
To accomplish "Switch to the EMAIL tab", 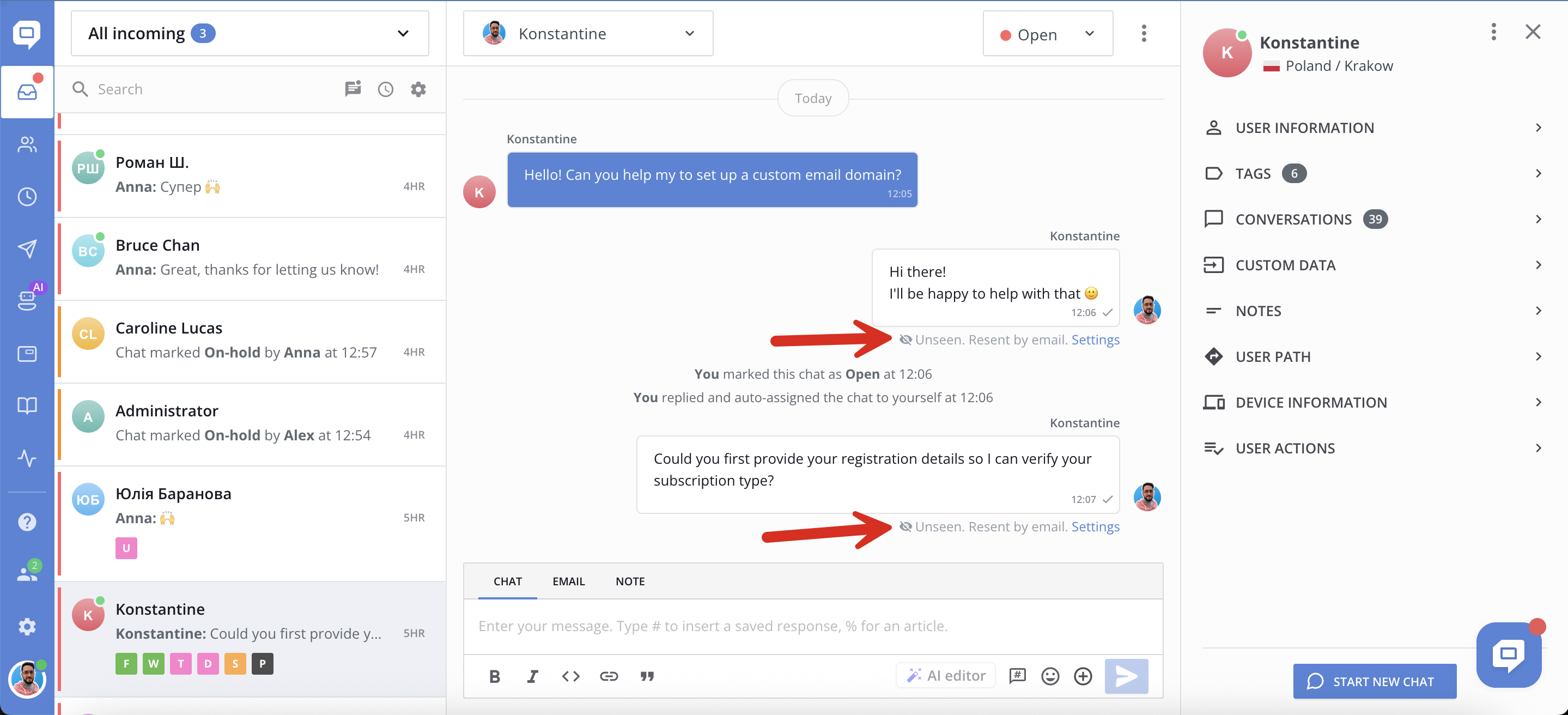I will point(568,581).
